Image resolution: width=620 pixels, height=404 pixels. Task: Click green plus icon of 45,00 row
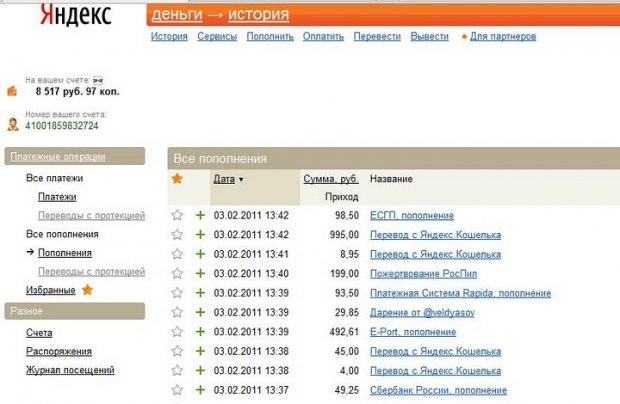pos(200,351)
